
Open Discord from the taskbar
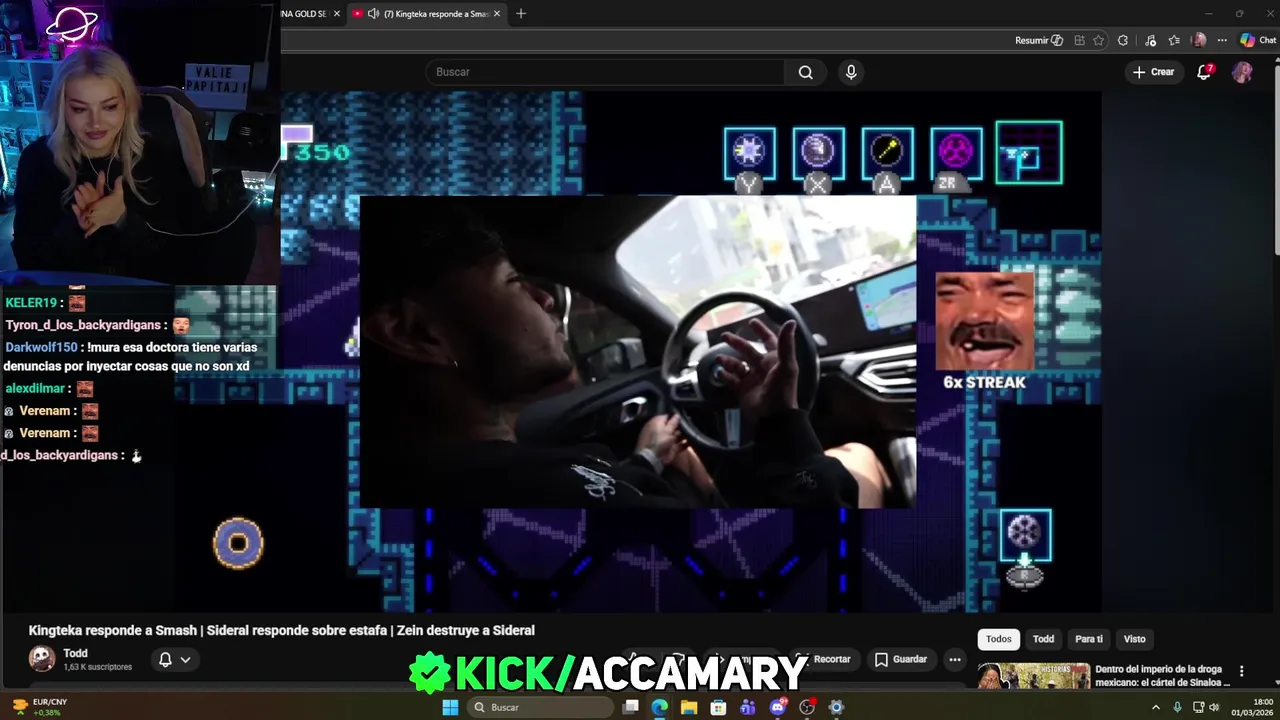click(778, 707)
